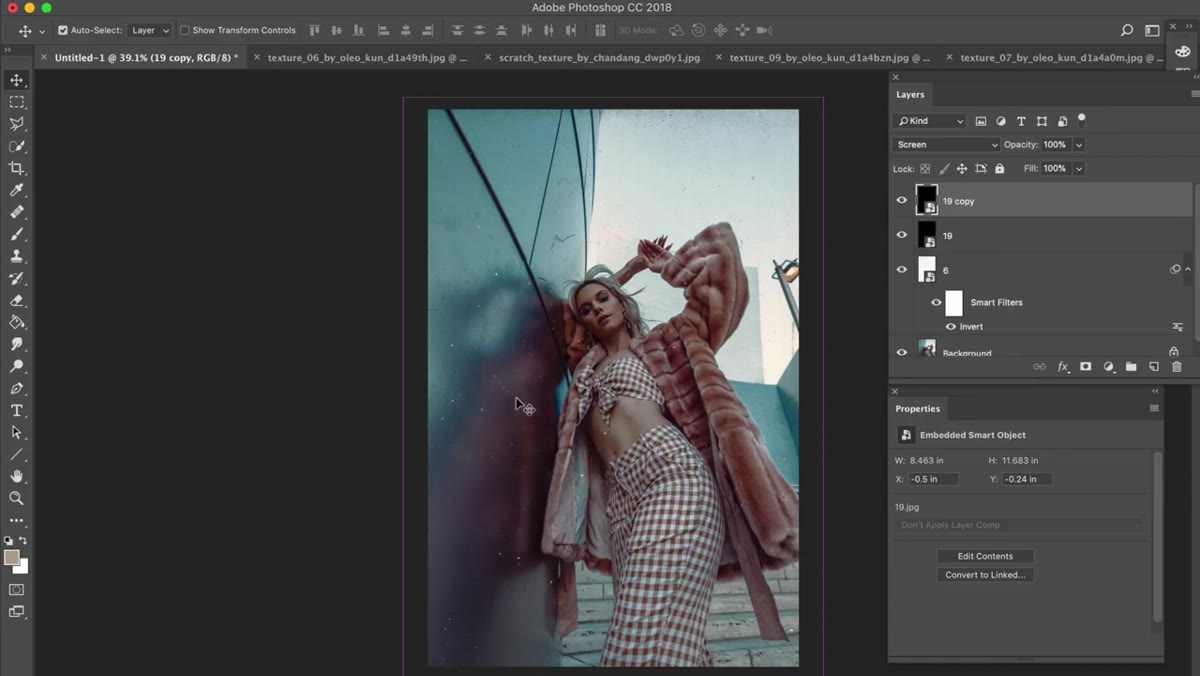Open the Opacity slider dropdown arrow
This screenshot has width=1200, height=676.
(x=1079, y=145)
